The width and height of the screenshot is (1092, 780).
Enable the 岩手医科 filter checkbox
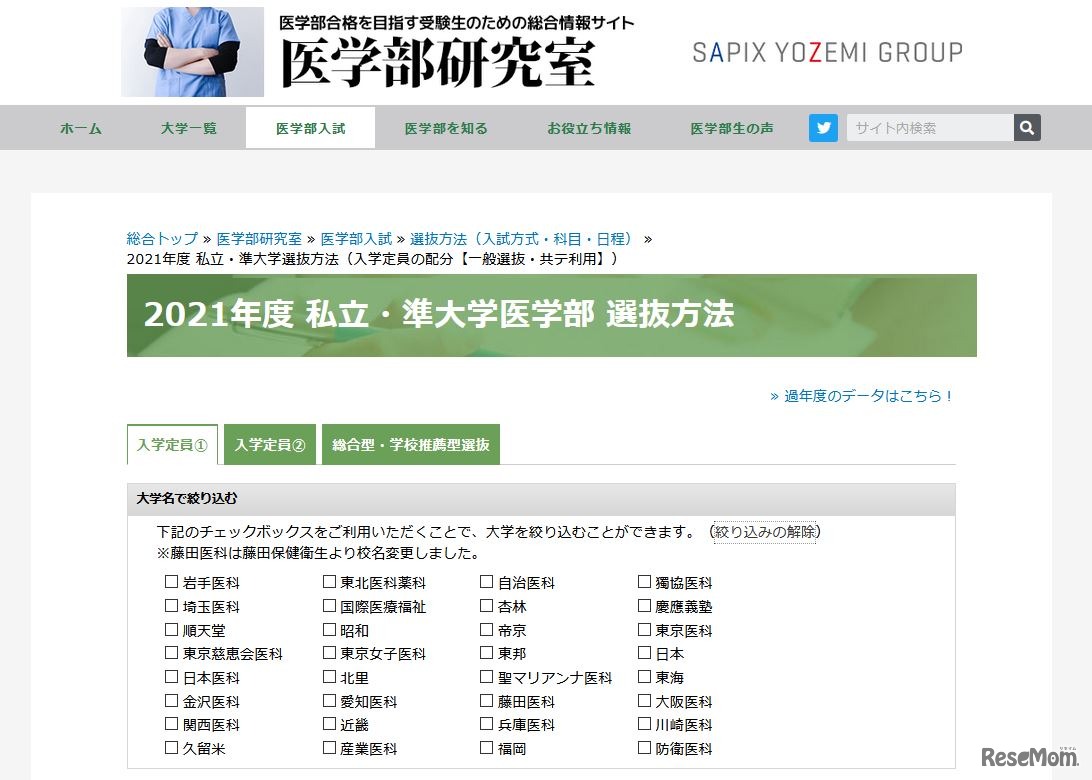tap(171, 581)
